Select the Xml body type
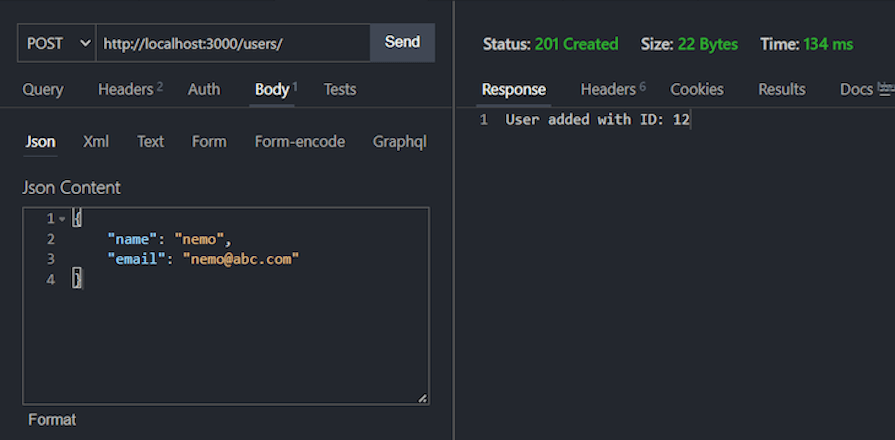895x440 pixels. pyautogui.click(x=96, y=142)
